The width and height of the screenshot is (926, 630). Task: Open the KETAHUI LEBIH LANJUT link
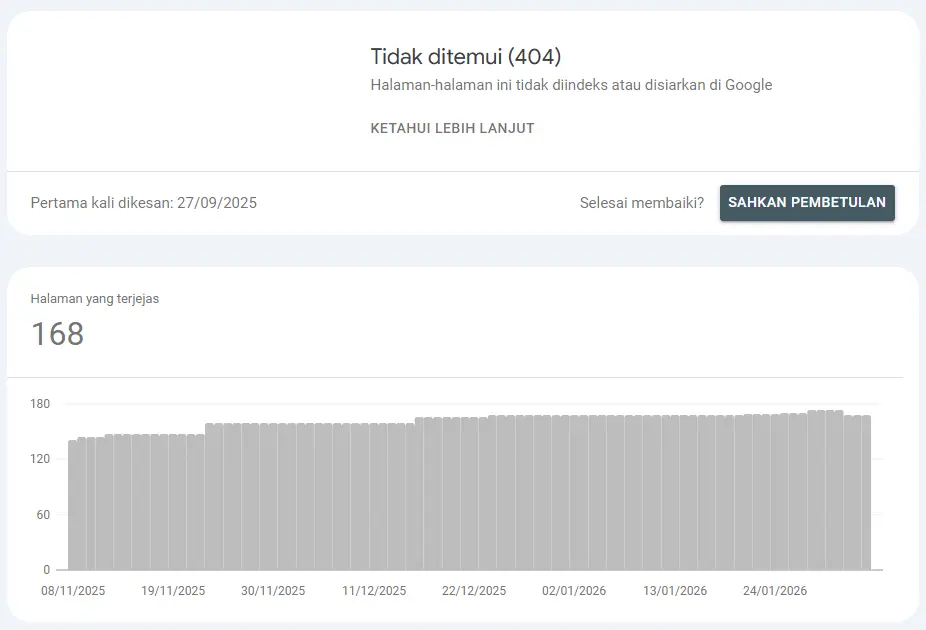point(452,128)
